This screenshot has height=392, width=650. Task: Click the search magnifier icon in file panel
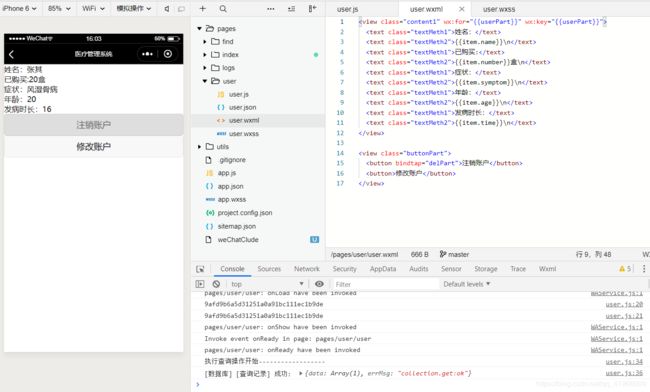click(x=223, y=9)
